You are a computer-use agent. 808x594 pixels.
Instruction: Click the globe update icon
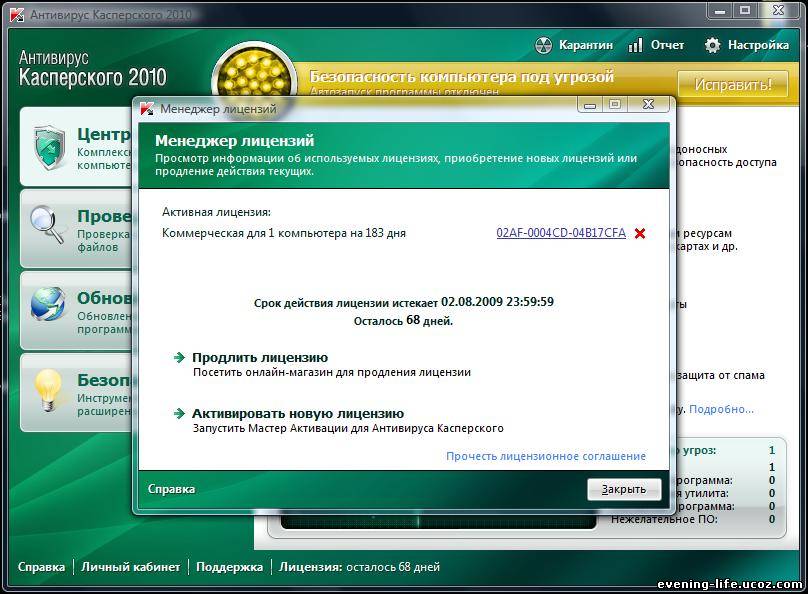[47, 304]
